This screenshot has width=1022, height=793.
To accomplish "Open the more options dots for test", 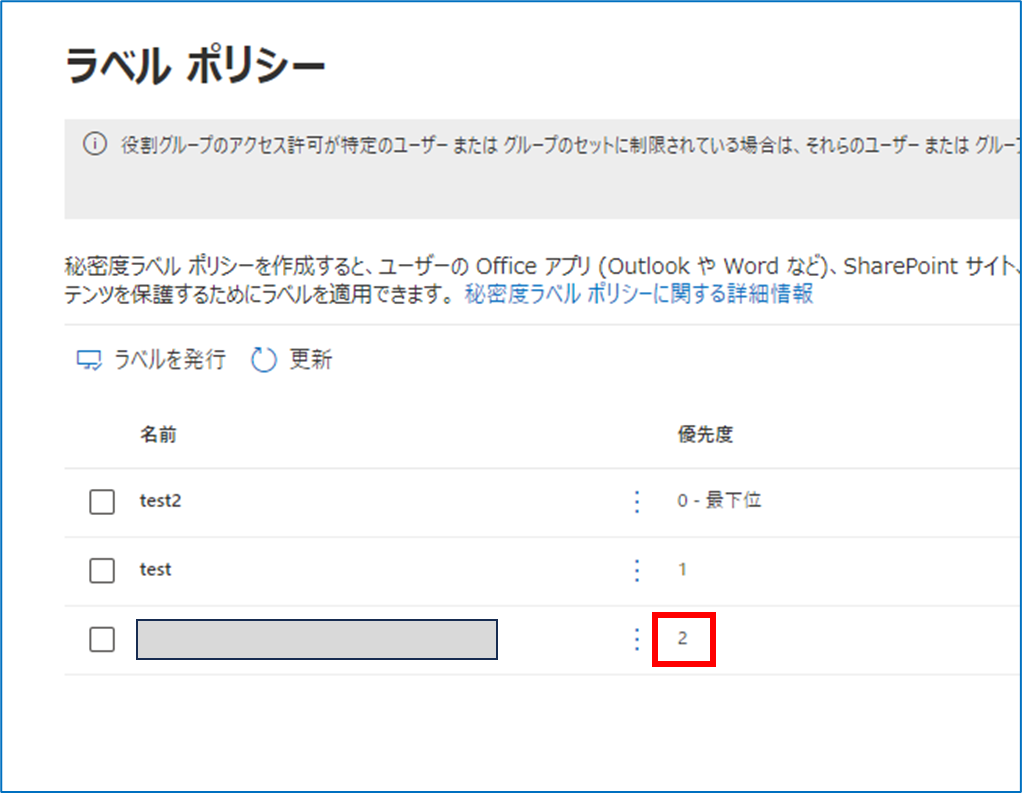I will point(637,570).
